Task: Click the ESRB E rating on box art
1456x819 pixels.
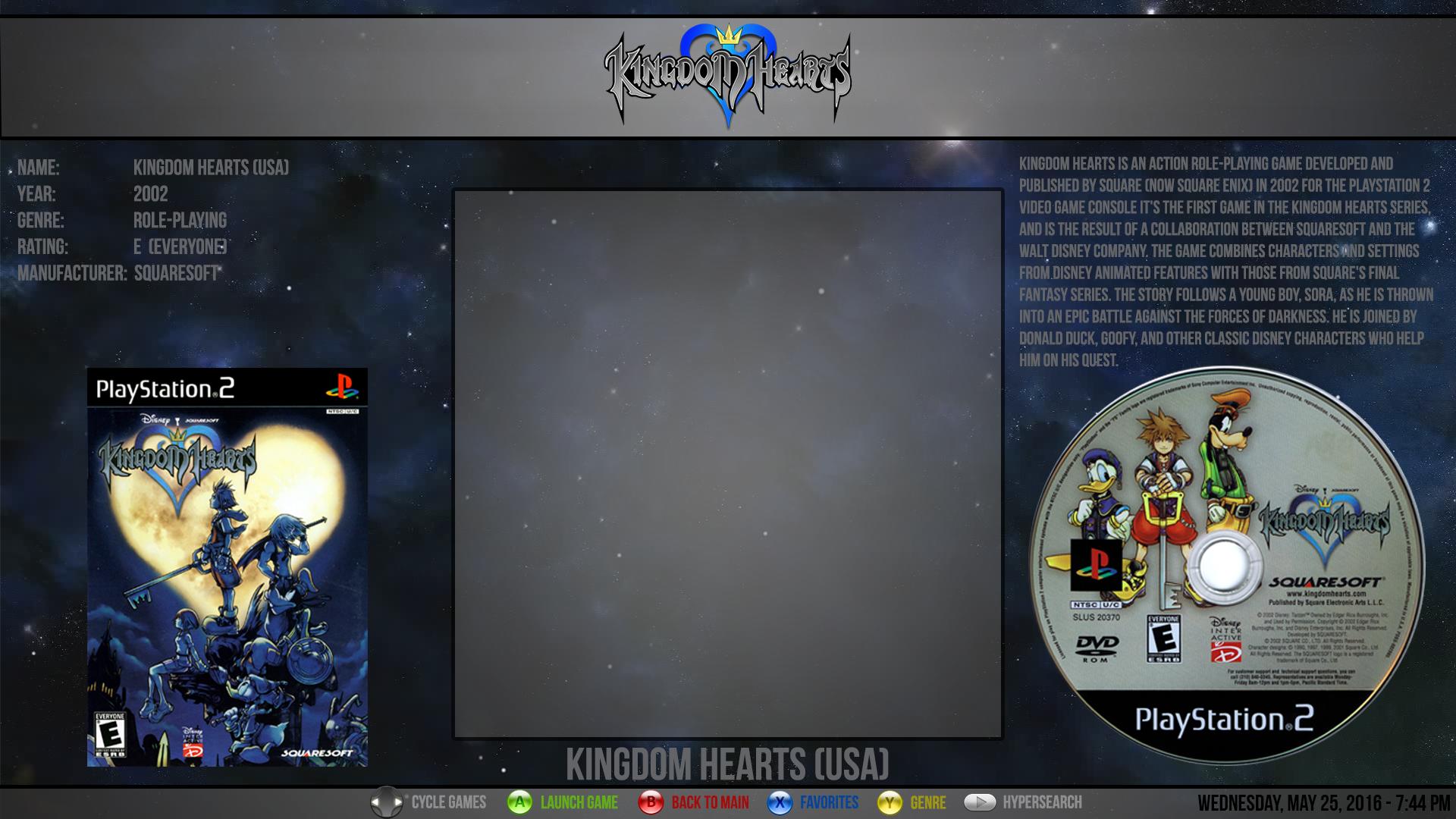Action: [x=110, y=735]
